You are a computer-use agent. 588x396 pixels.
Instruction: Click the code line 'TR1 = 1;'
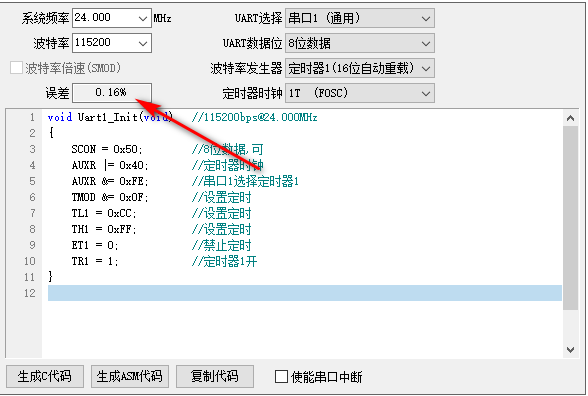coord(95,261)
